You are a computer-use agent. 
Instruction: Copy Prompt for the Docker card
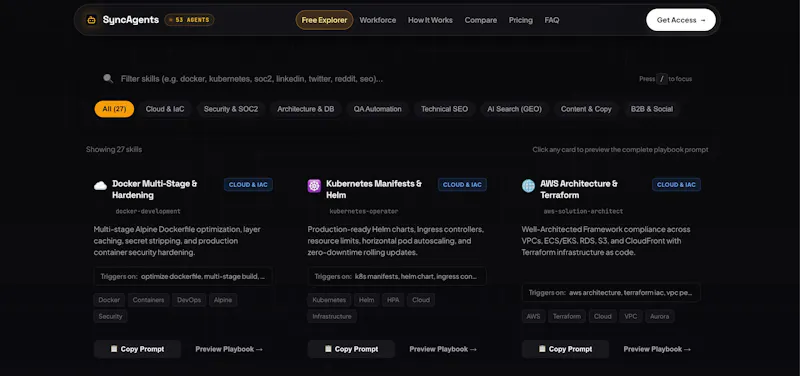pos(137,349)
